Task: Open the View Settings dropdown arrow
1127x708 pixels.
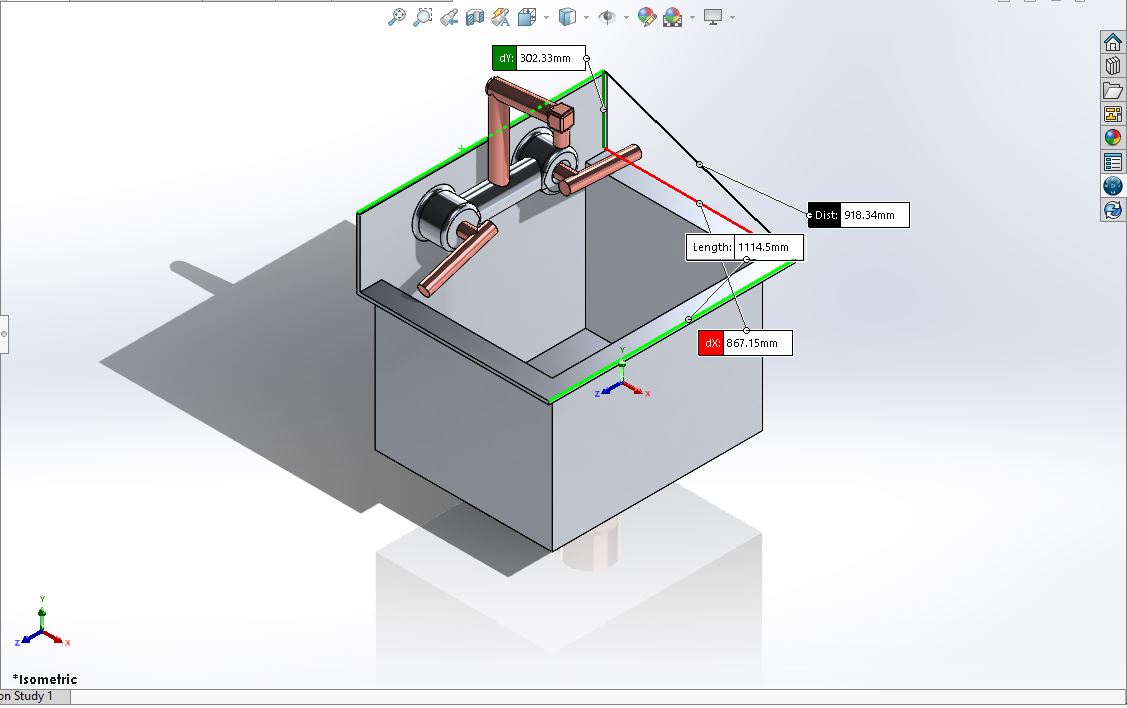Action: 732,17
